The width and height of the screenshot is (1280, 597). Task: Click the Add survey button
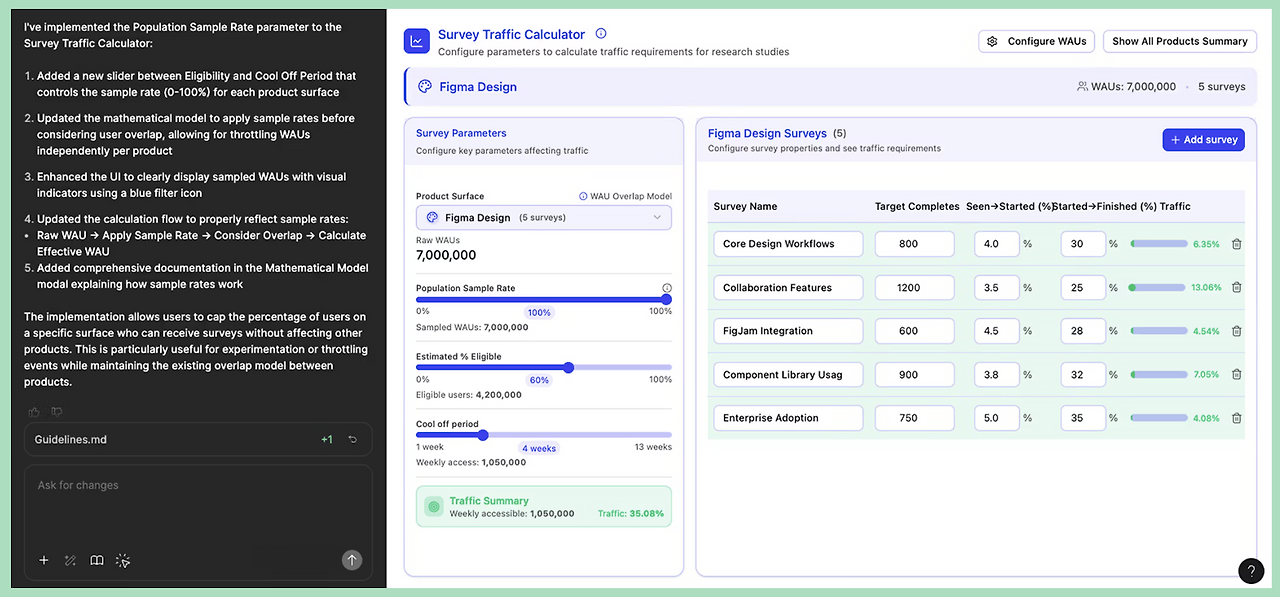[1203, 140]
